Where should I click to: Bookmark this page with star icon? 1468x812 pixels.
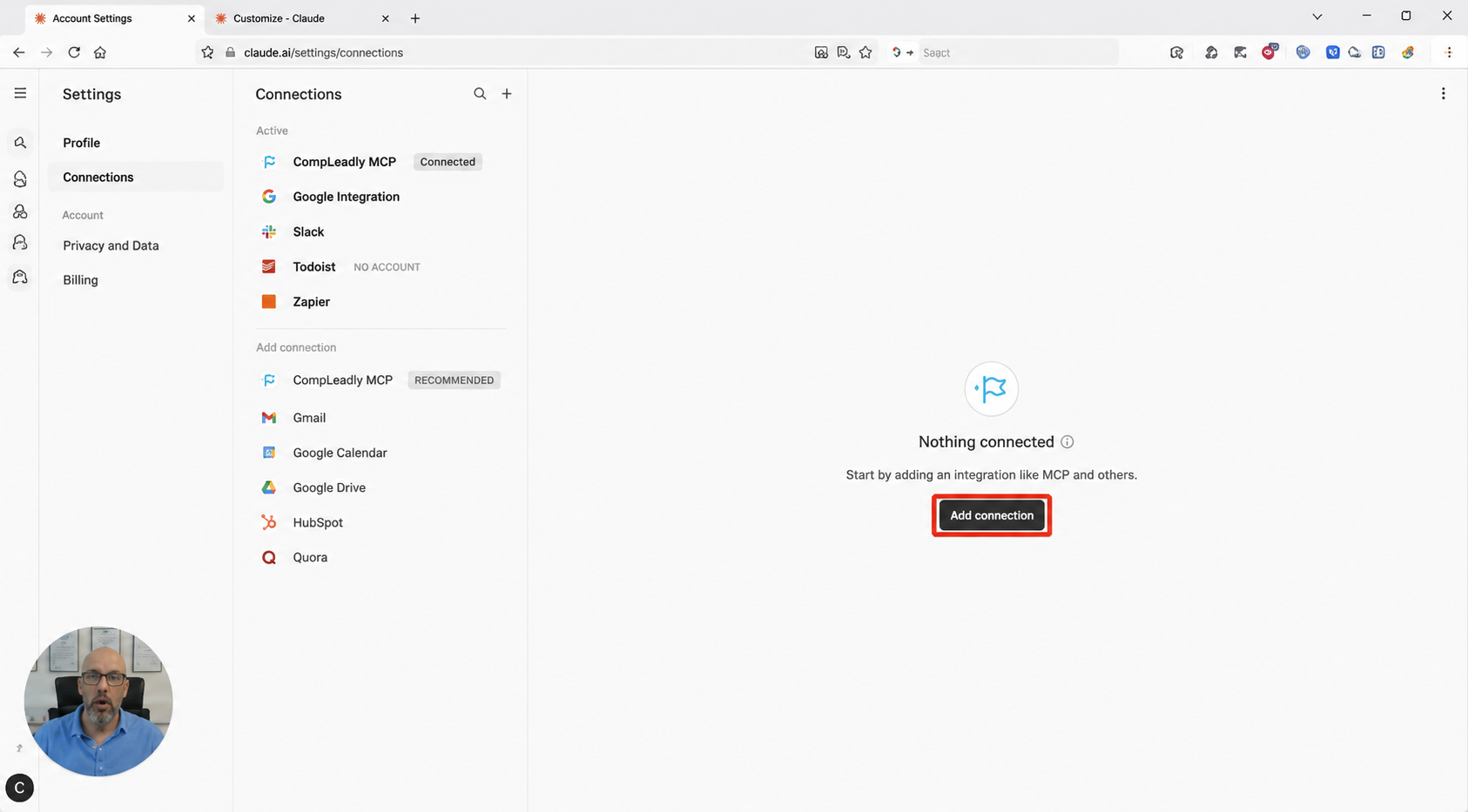point(865,52)
